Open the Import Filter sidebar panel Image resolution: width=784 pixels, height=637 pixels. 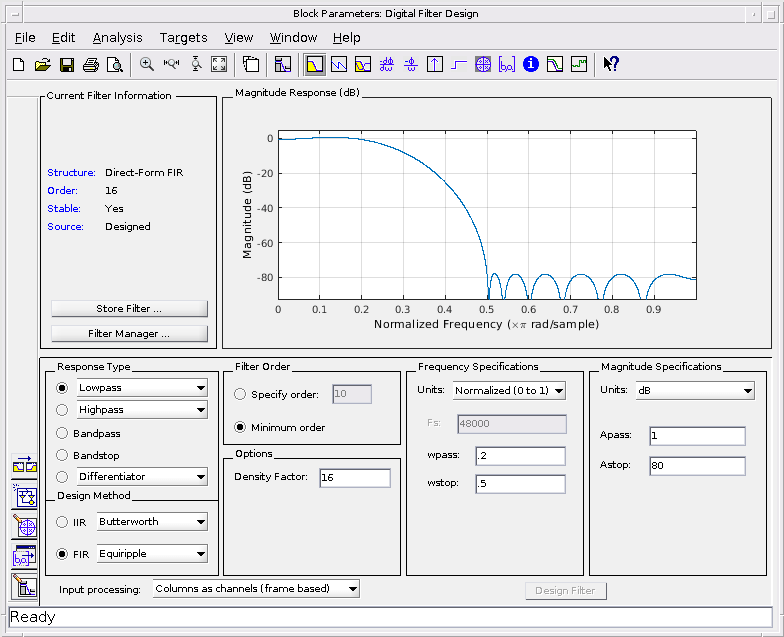(24, 556)
